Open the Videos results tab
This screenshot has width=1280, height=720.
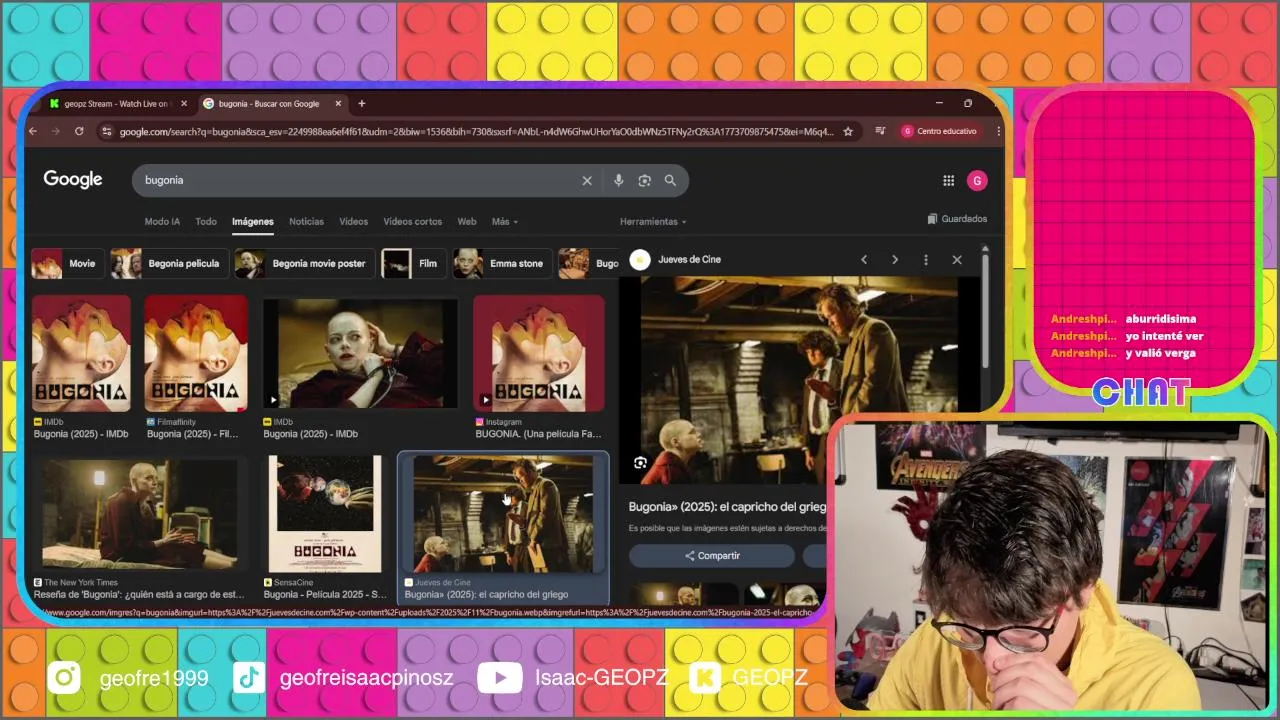[354, 222]
